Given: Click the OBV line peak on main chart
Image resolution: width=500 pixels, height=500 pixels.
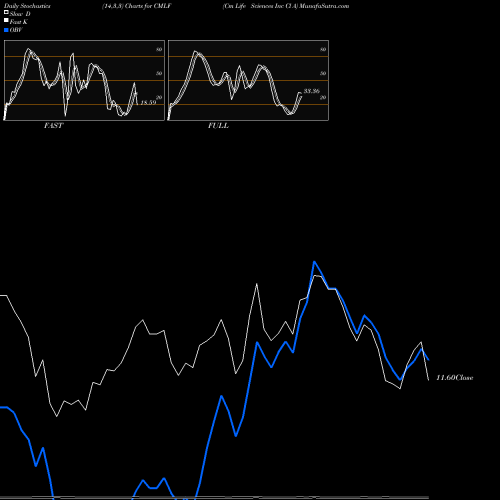Looking at the screenshot, I should [x=314, y=262].
